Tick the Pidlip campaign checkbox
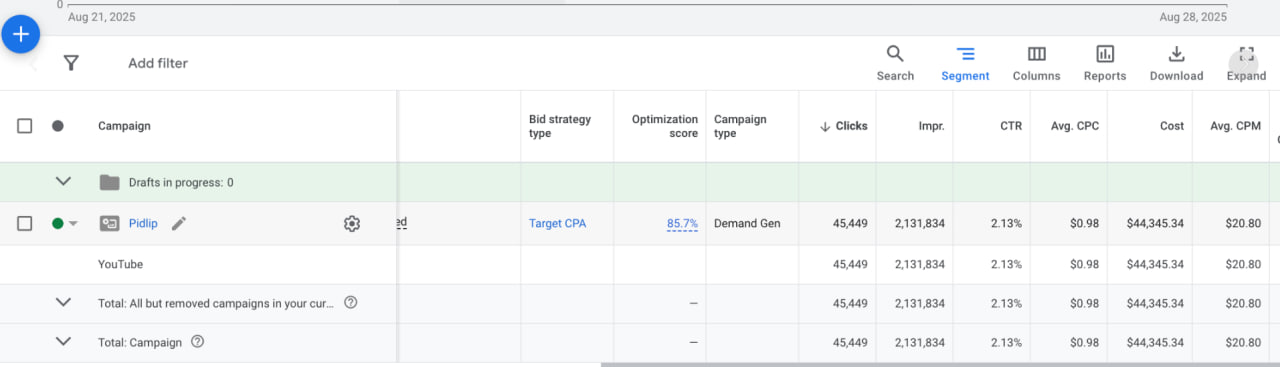Viewport: 1280px width, 367px height. [25, 223]
